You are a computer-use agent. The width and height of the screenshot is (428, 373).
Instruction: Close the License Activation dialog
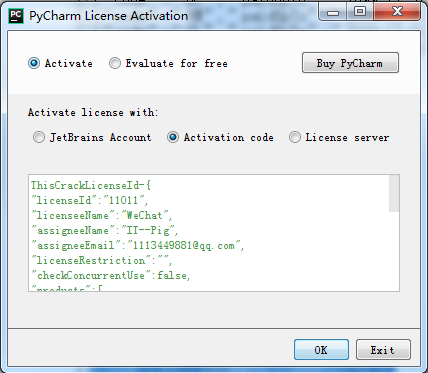(x=397, y=12)
